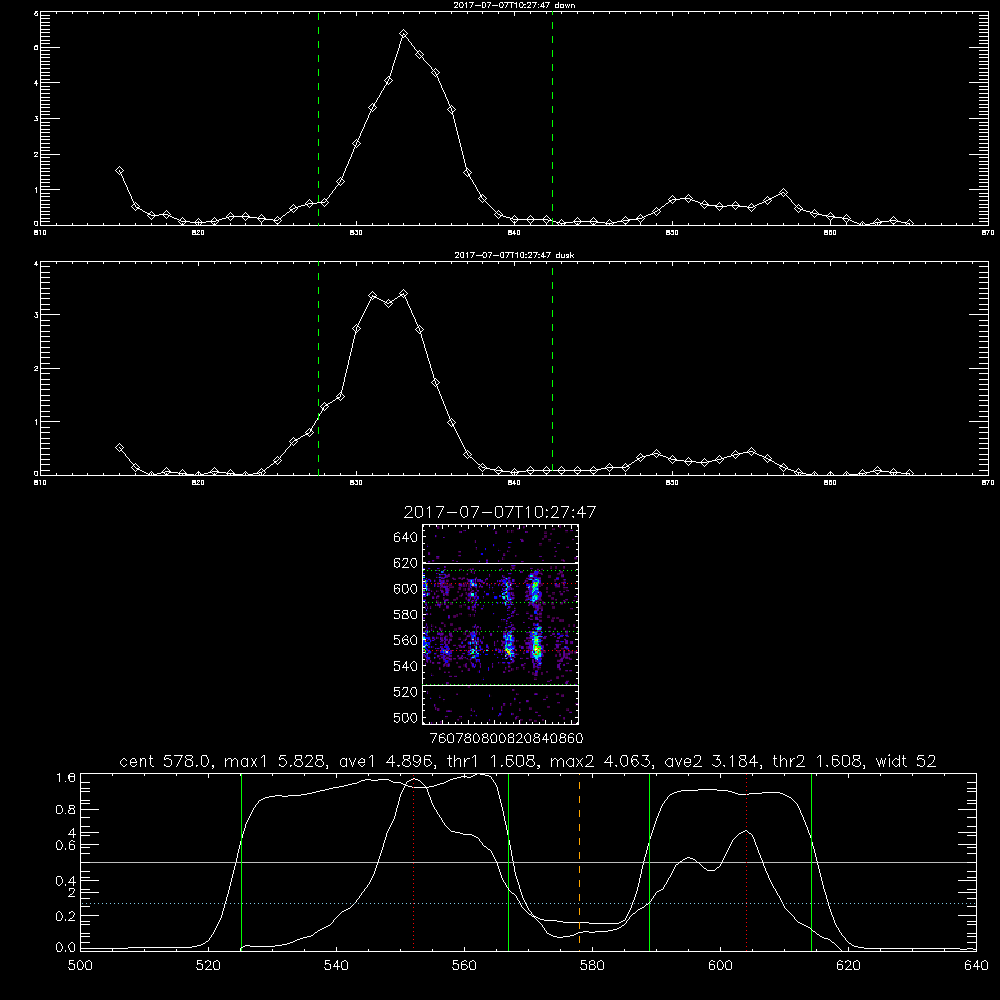The width and height of the screenshot is (1000, 1000).
Task: Click bottom plot x-axis label 600
Action: tap(721, 966)
